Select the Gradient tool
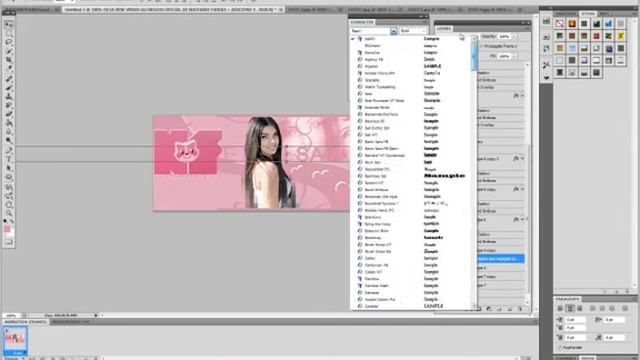 [x=9, y=122]
